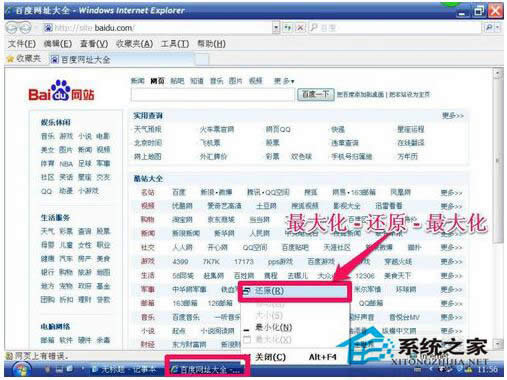Click the red X stop-loading icon
The height and width of the screenshot is (380, 507).
(x=300, y=28)
